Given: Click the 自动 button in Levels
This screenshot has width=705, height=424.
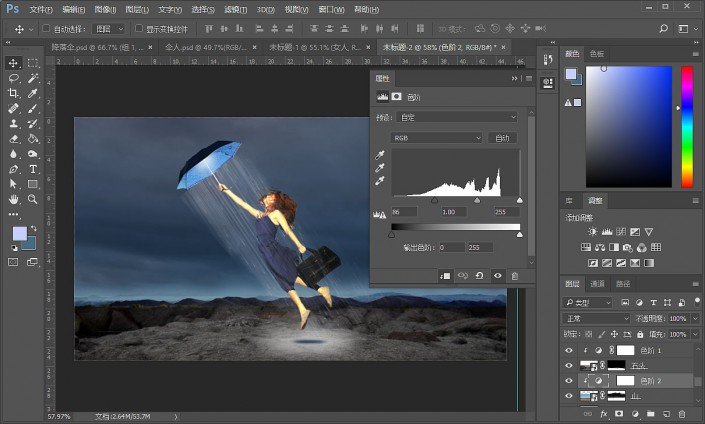Looking at the screenshot, I should click(502, 137).
